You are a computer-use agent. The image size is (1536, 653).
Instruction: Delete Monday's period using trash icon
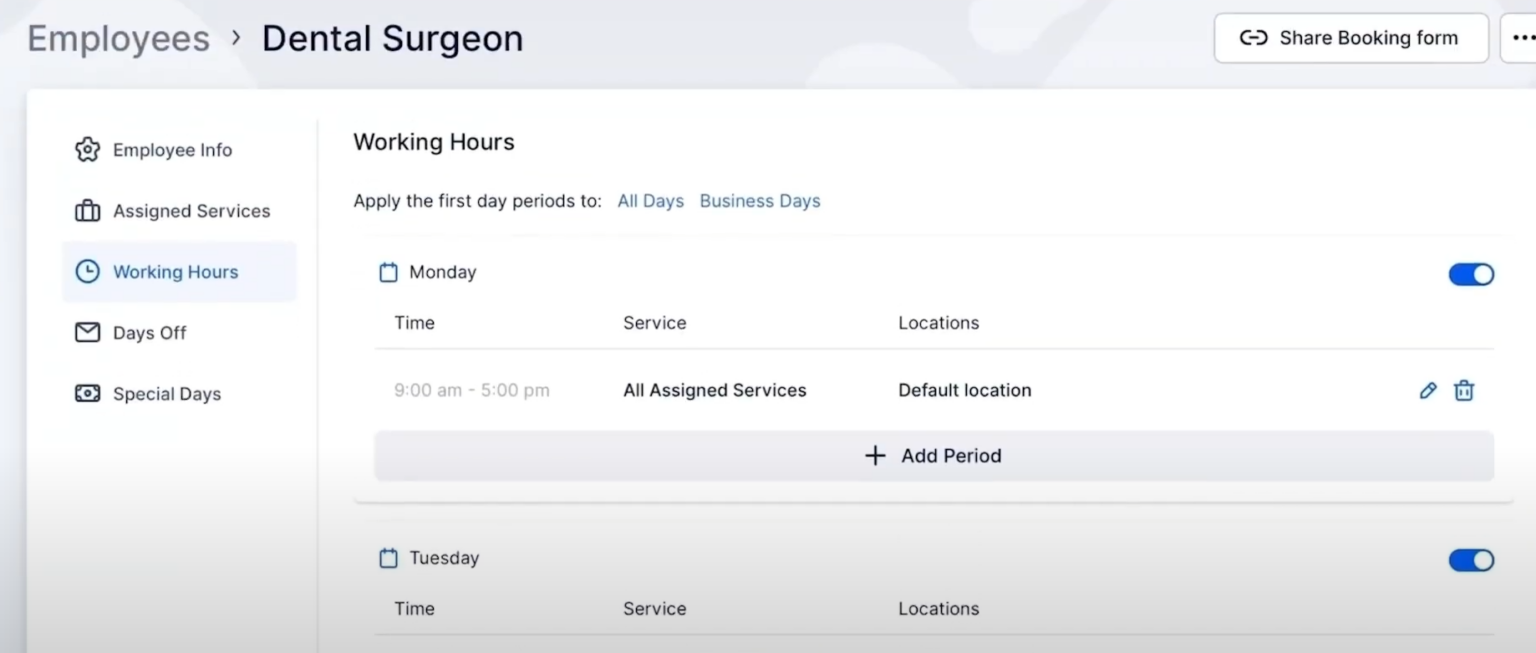(1464, 390)
